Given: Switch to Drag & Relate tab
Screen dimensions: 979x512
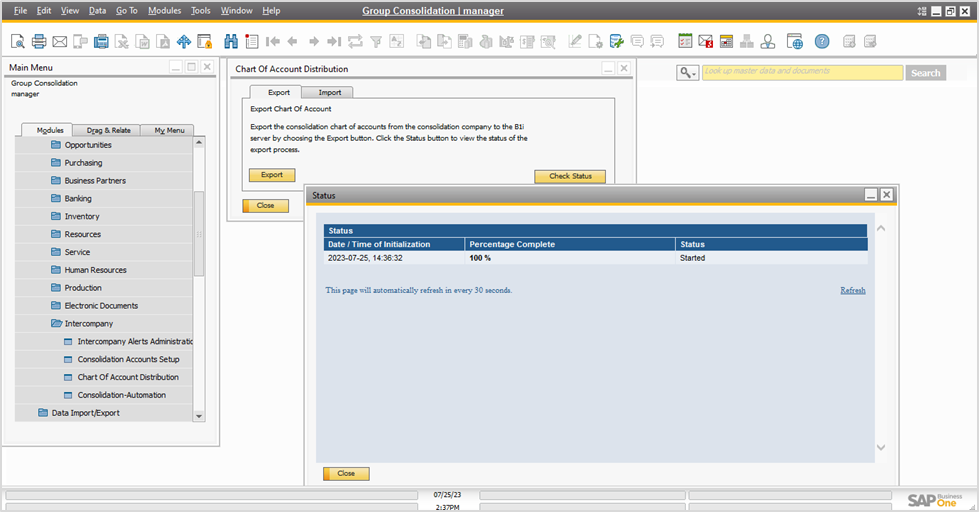Looking at the screenshot, I should pos(108,130).
